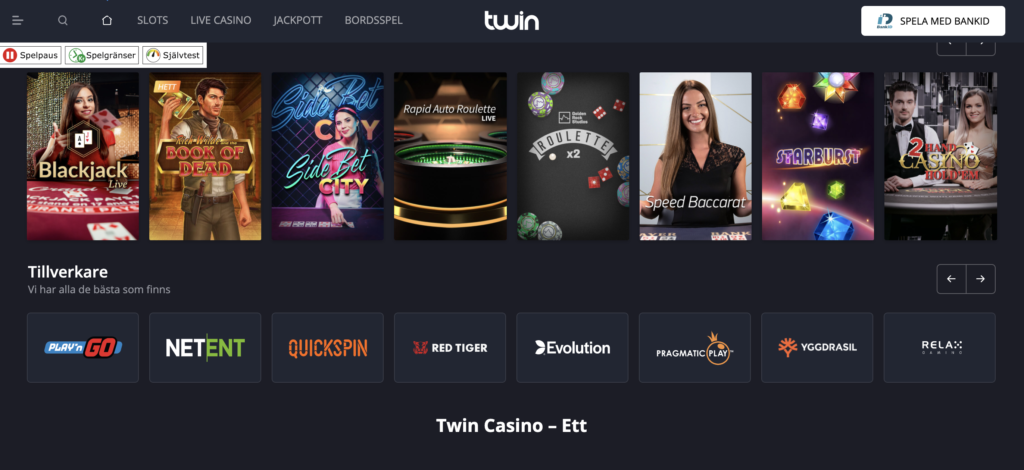Open Play'n GO provider logo
This screenshot has width=1024, height=470.
point(83,347)
